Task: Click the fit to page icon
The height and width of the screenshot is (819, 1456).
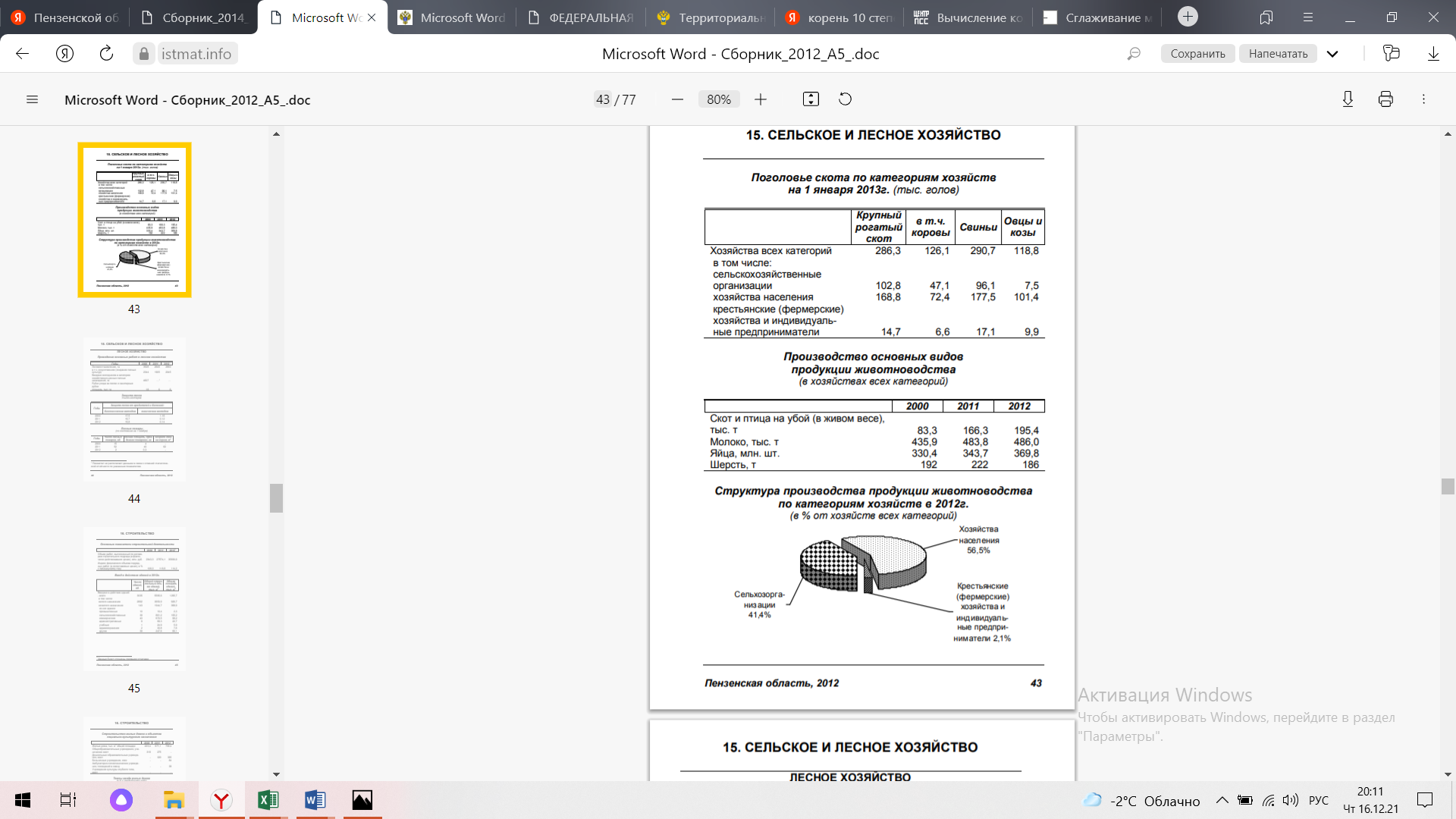Action: [811, 99]
